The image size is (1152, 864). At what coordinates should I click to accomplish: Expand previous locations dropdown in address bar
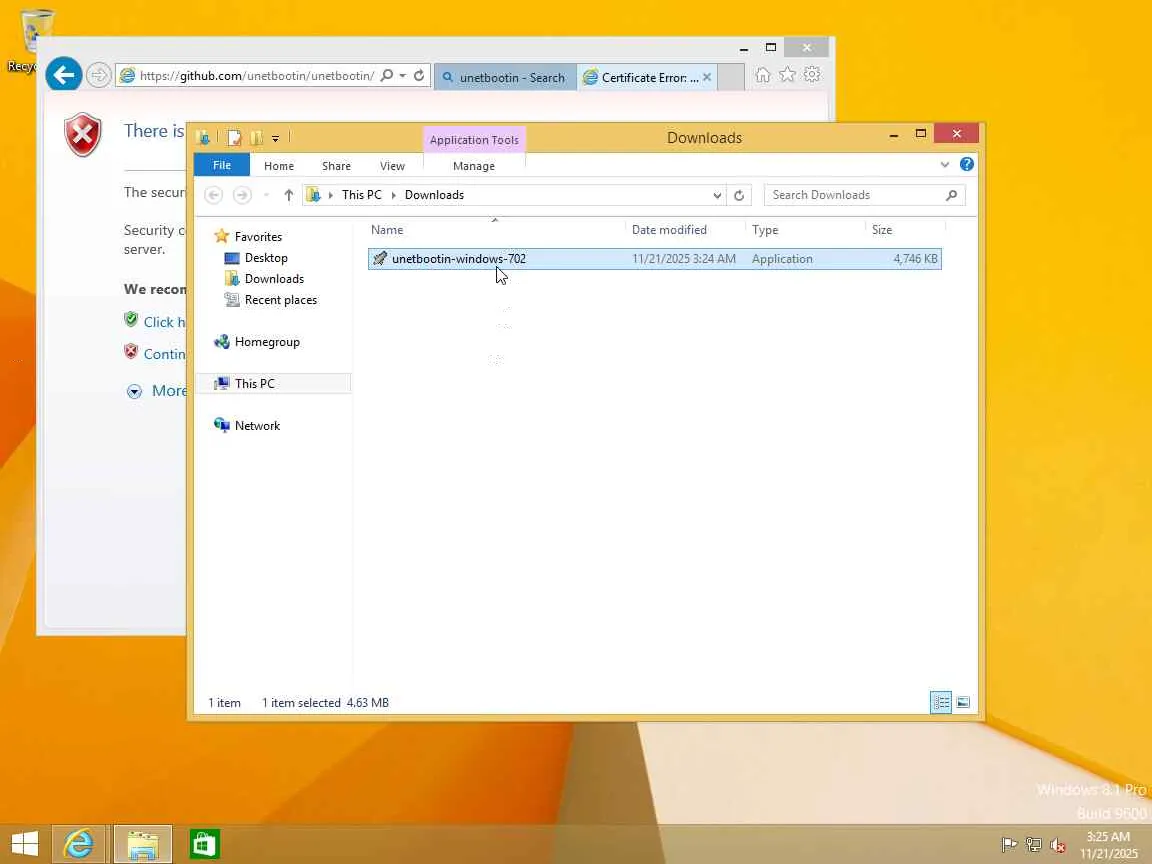(717, 195)
